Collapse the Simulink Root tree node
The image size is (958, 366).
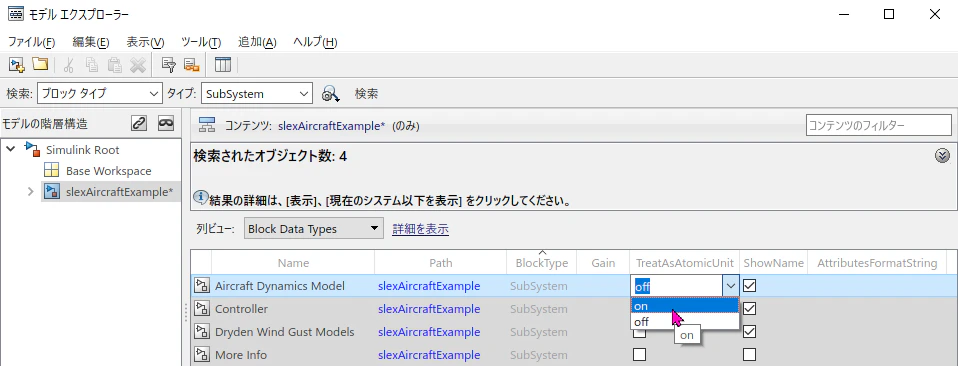click(x=11, y=149)
